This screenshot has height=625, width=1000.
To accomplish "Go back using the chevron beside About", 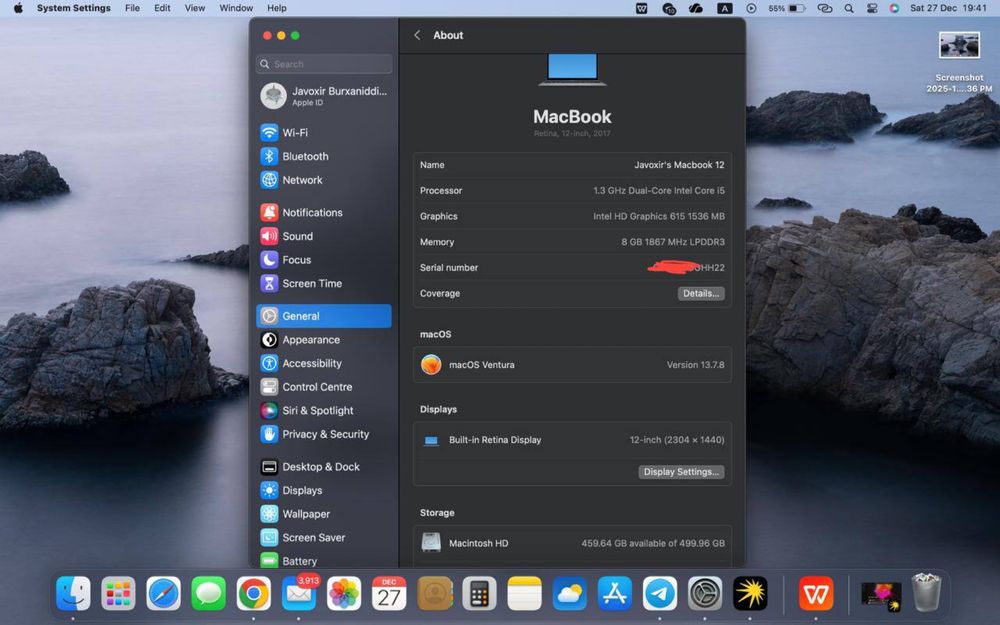I will pos(417,35).
